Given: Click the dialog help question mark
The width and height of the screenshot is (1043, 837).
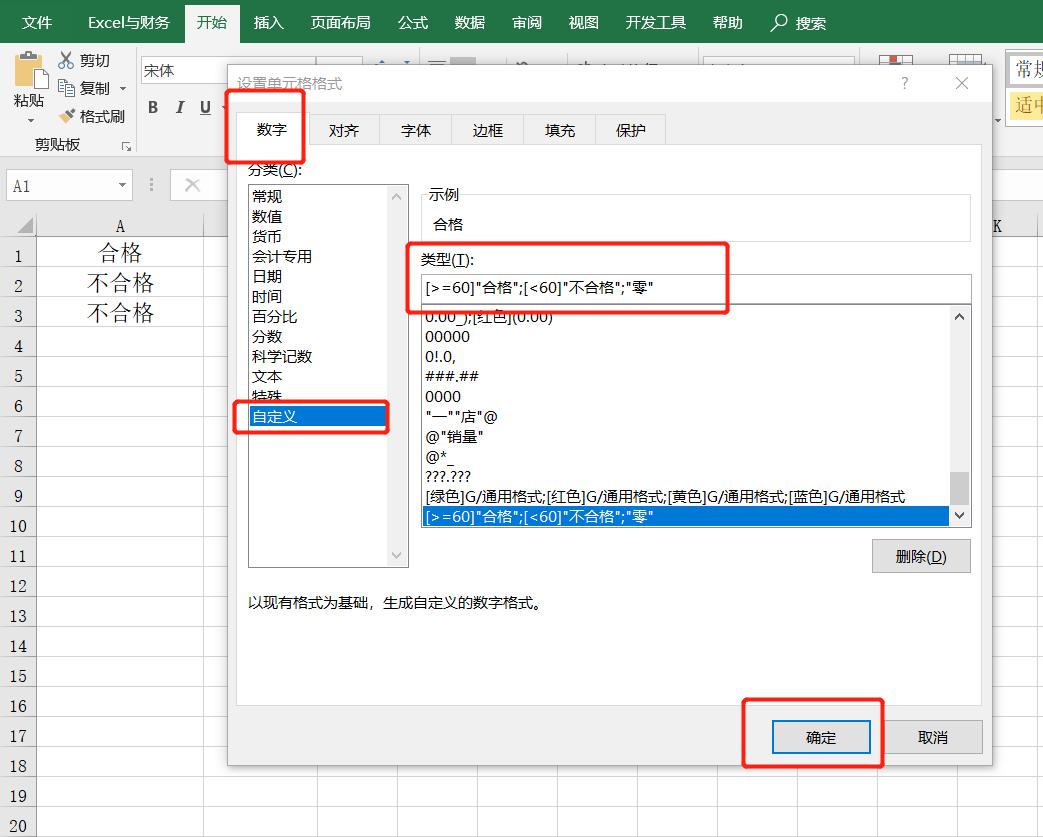Looking at the screenshot, I should coord(904,84).
